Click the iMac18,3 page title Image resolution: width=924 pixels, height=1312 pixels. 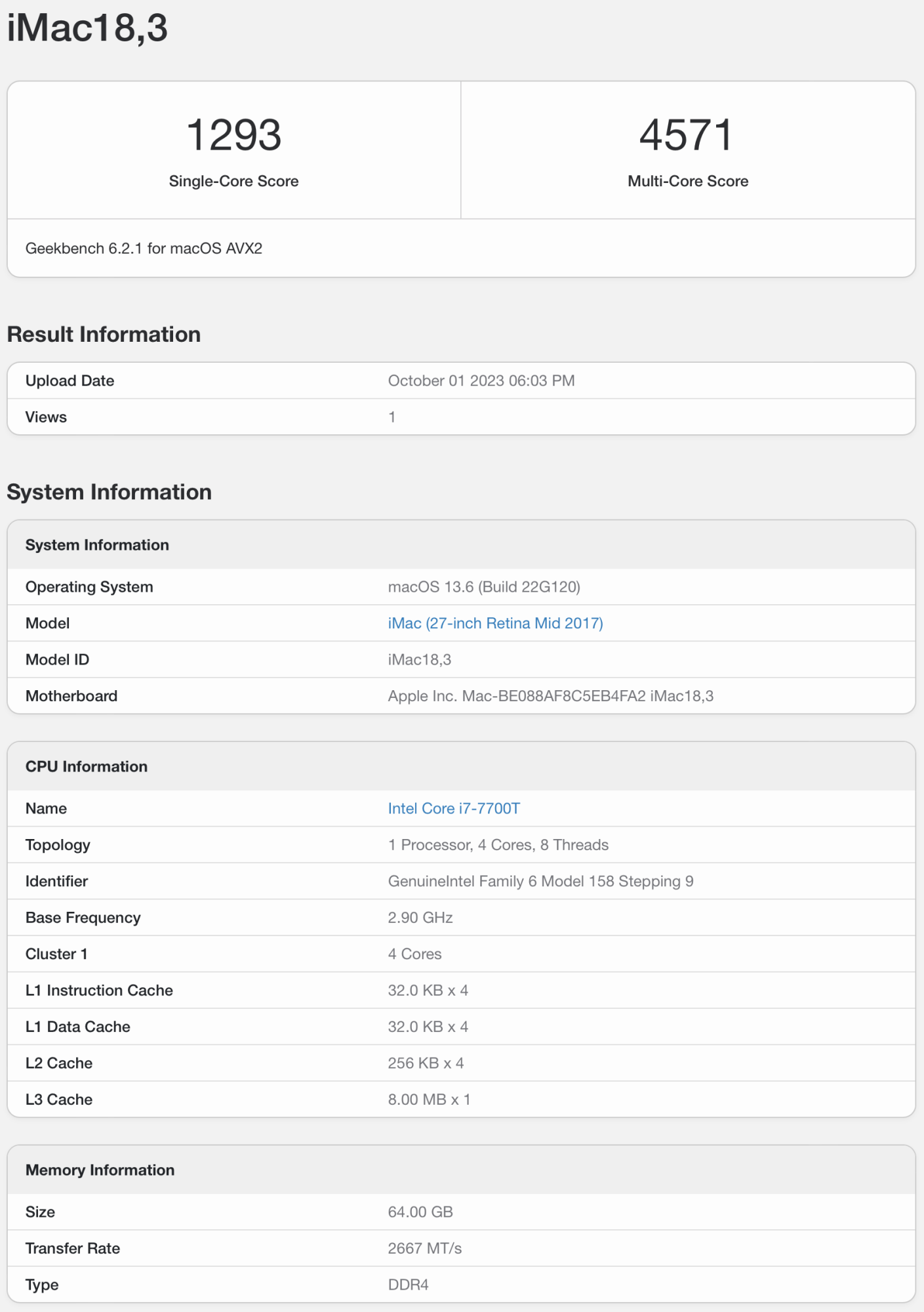[87, 28]
